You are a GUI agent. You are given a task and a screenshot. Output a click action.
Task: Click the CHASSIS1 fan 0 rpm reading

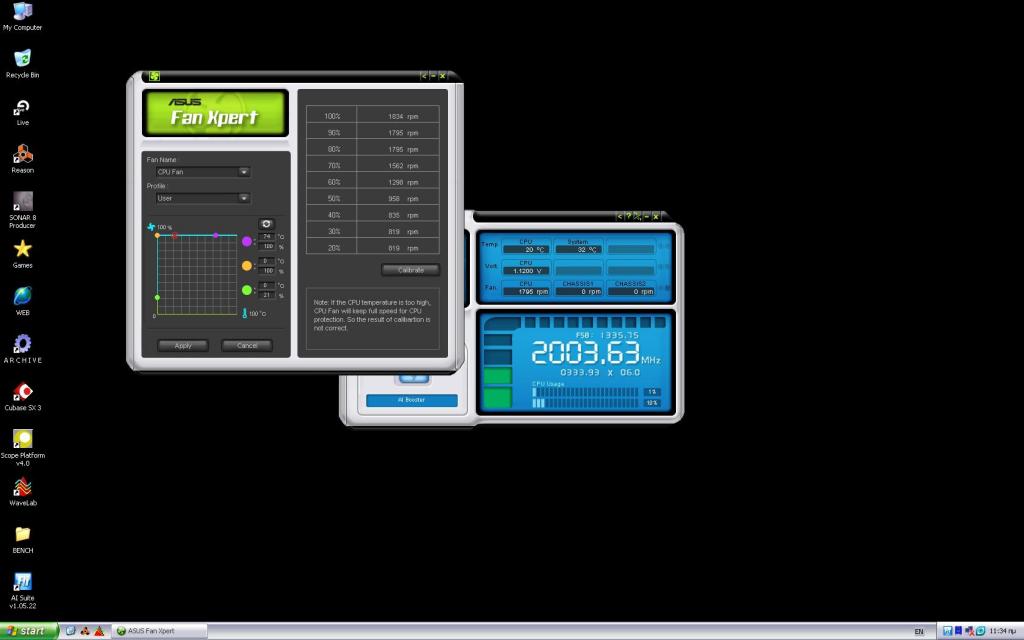pyautogui.click(x=579, y=291)
